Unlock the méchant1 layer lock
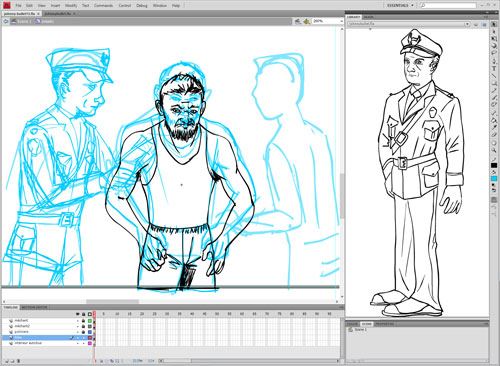Image resolution: width=500 pixels, height=366 pixels. click(x=83, y=321)
